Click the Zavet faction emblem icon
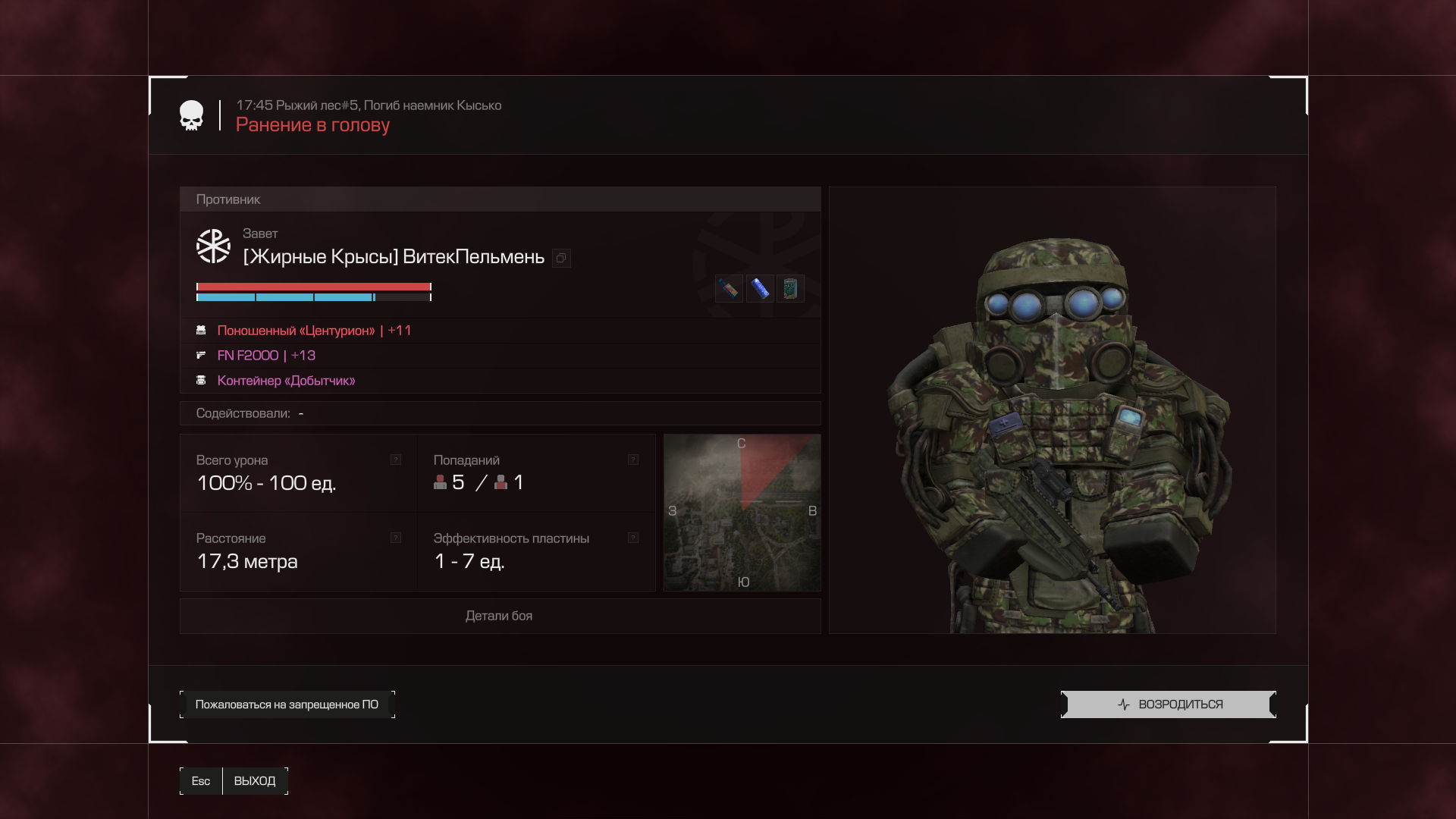 pos(213,246)
